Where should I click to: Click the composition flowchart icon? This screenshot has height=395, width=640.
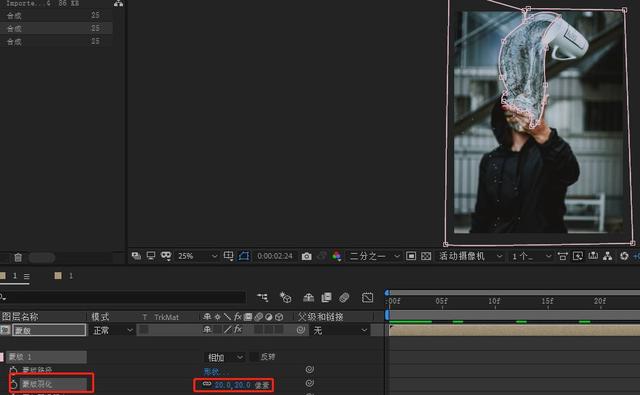(607, 256)
